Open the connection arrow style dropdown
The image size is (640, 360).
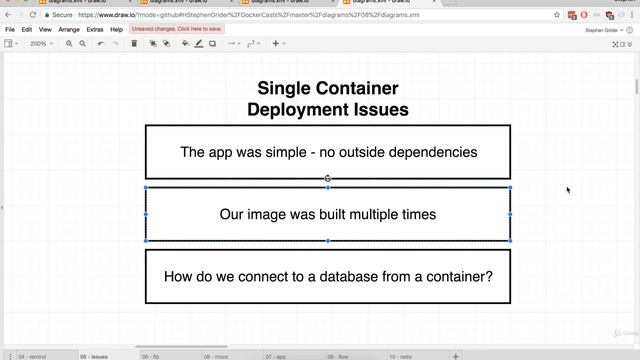click(x=233, y=43)
